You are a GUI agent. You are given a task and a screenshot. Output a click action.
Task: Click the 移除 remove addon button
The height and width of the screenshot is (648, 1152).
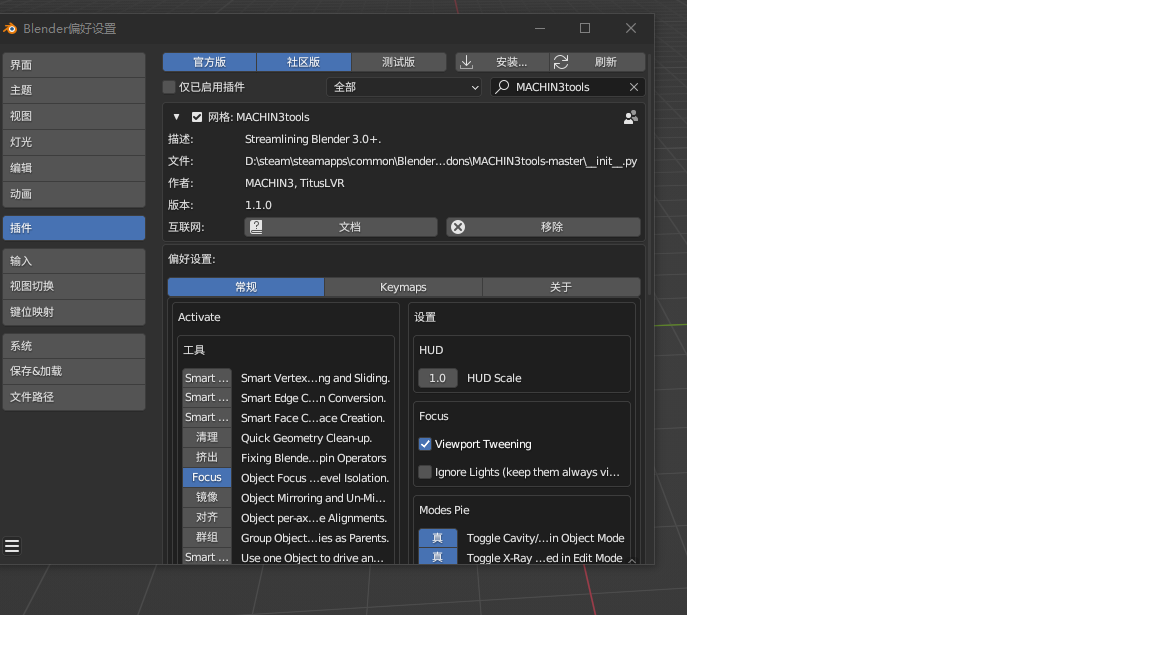pyautogui.click(x=544, y=227)
